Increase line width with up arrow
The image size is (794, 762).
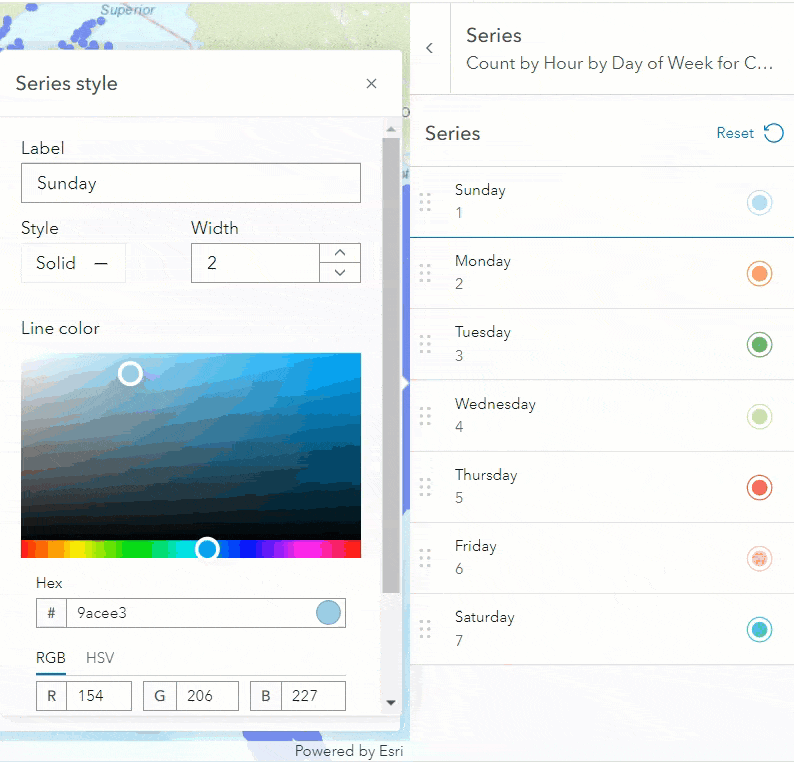click(340, 253)
